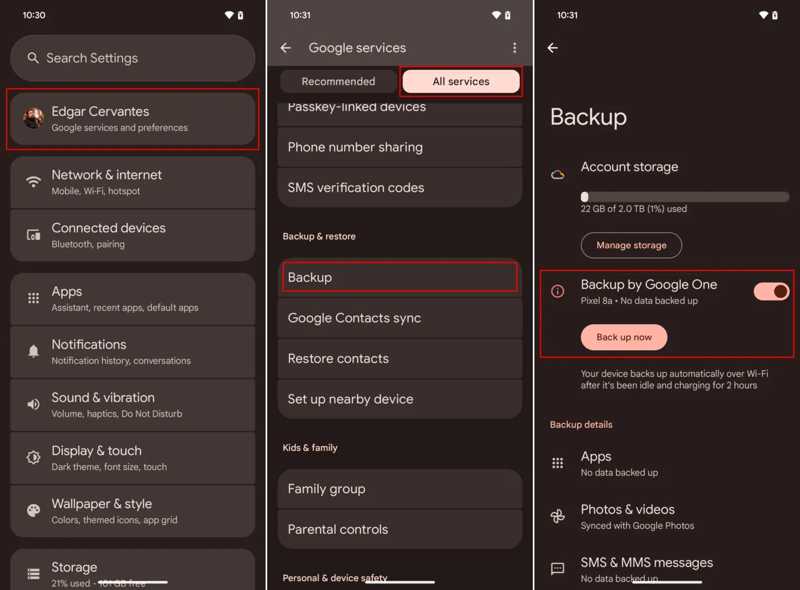Open Wallpaper & style settings
The width and height of the screenshot is (800, 590).
click(x=133, y=511)
